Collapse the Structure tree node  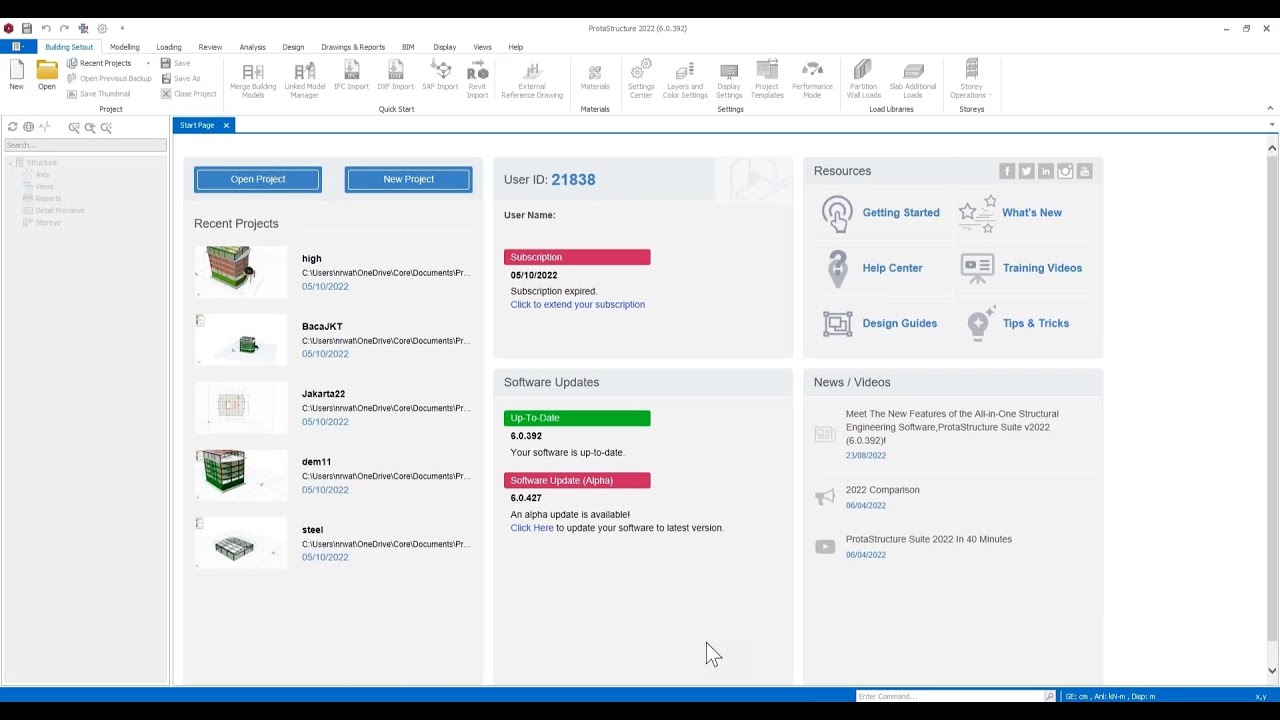(x=10, y=162)
